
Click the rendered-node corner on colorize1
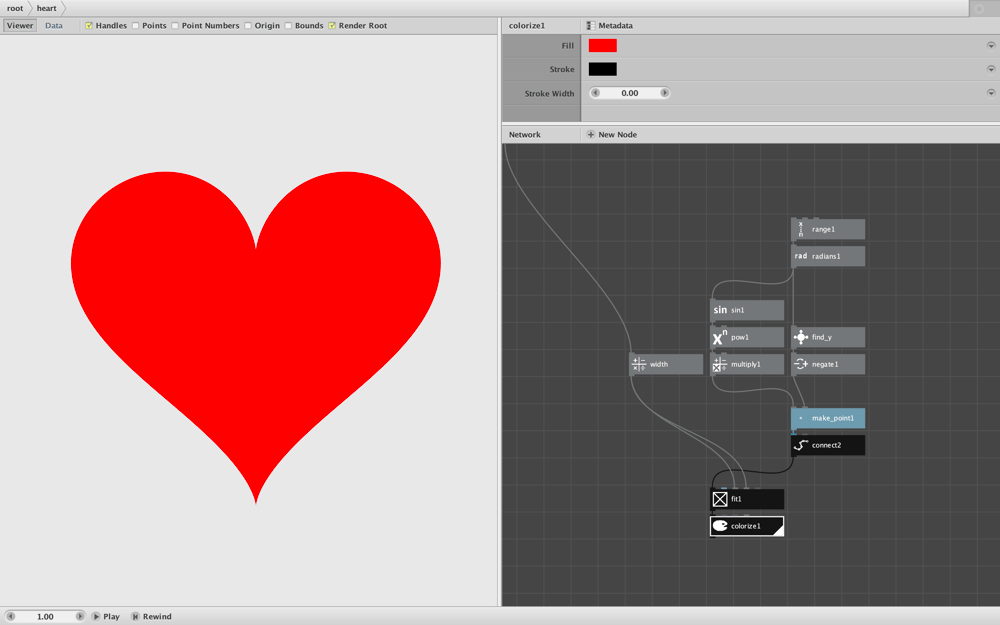(778, 531)
